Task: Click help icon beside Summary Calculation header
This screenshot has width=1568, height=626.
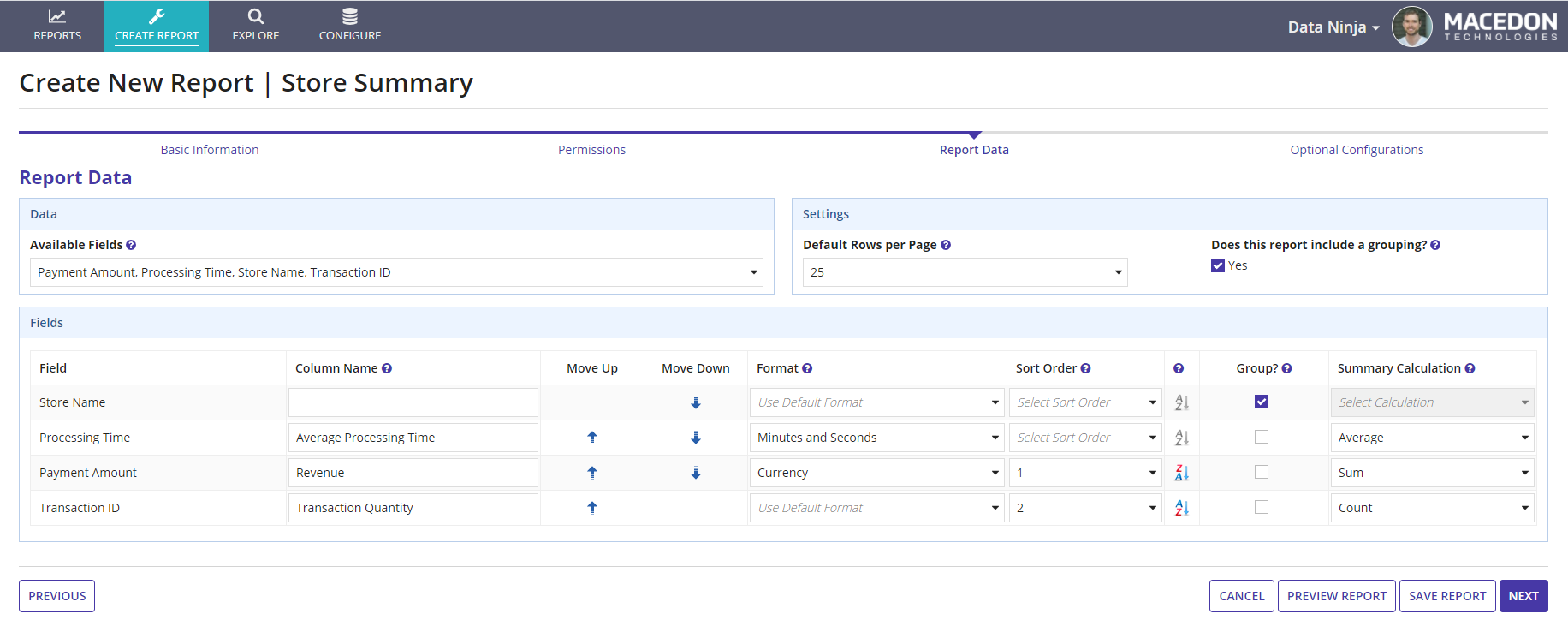Action: (x=1470, y=368)
